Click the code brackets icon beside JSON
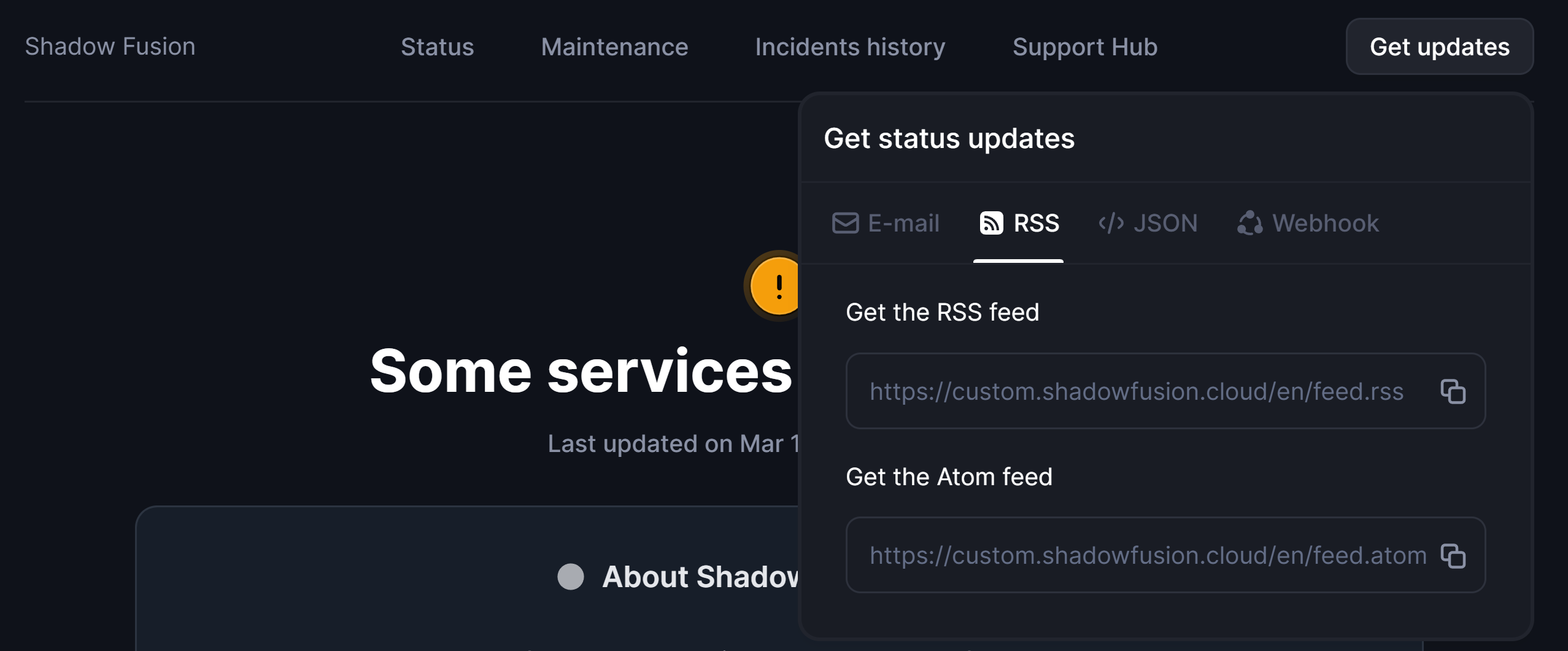 pyautogui.click(x=1111, y=223)
